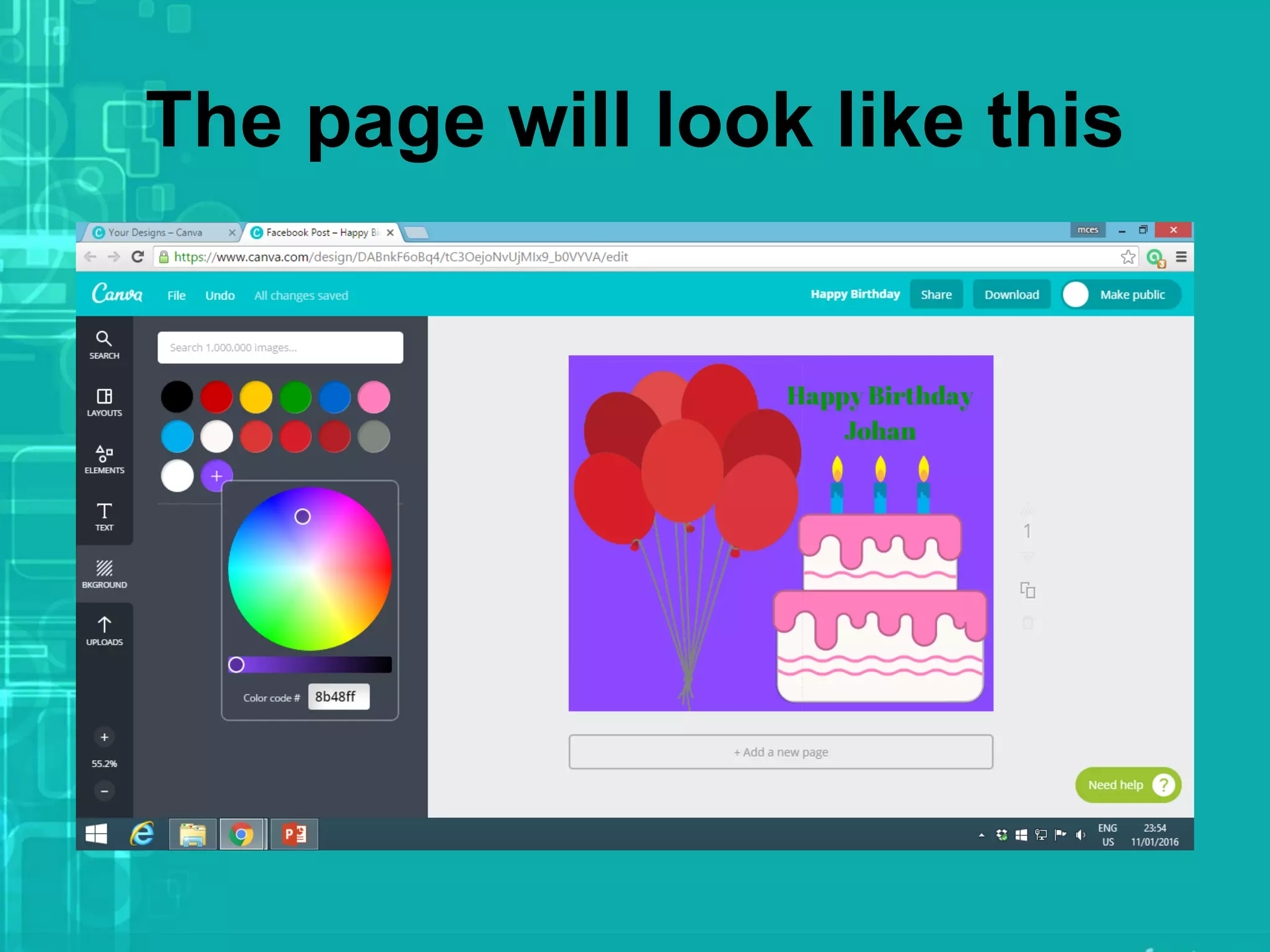This screenshot has width=1270, height=952.
Task: Click the brightness slider handle
Action: point(236,664)
